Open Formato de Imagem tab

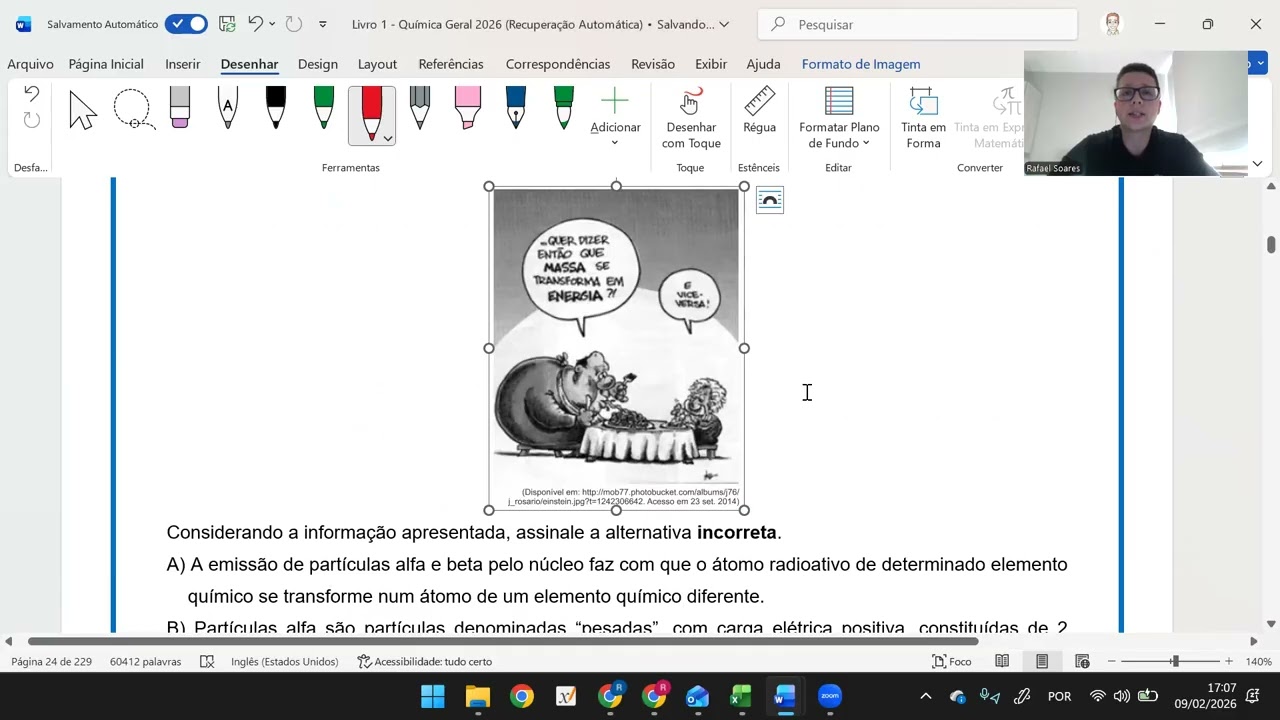[x=861, y=64]
